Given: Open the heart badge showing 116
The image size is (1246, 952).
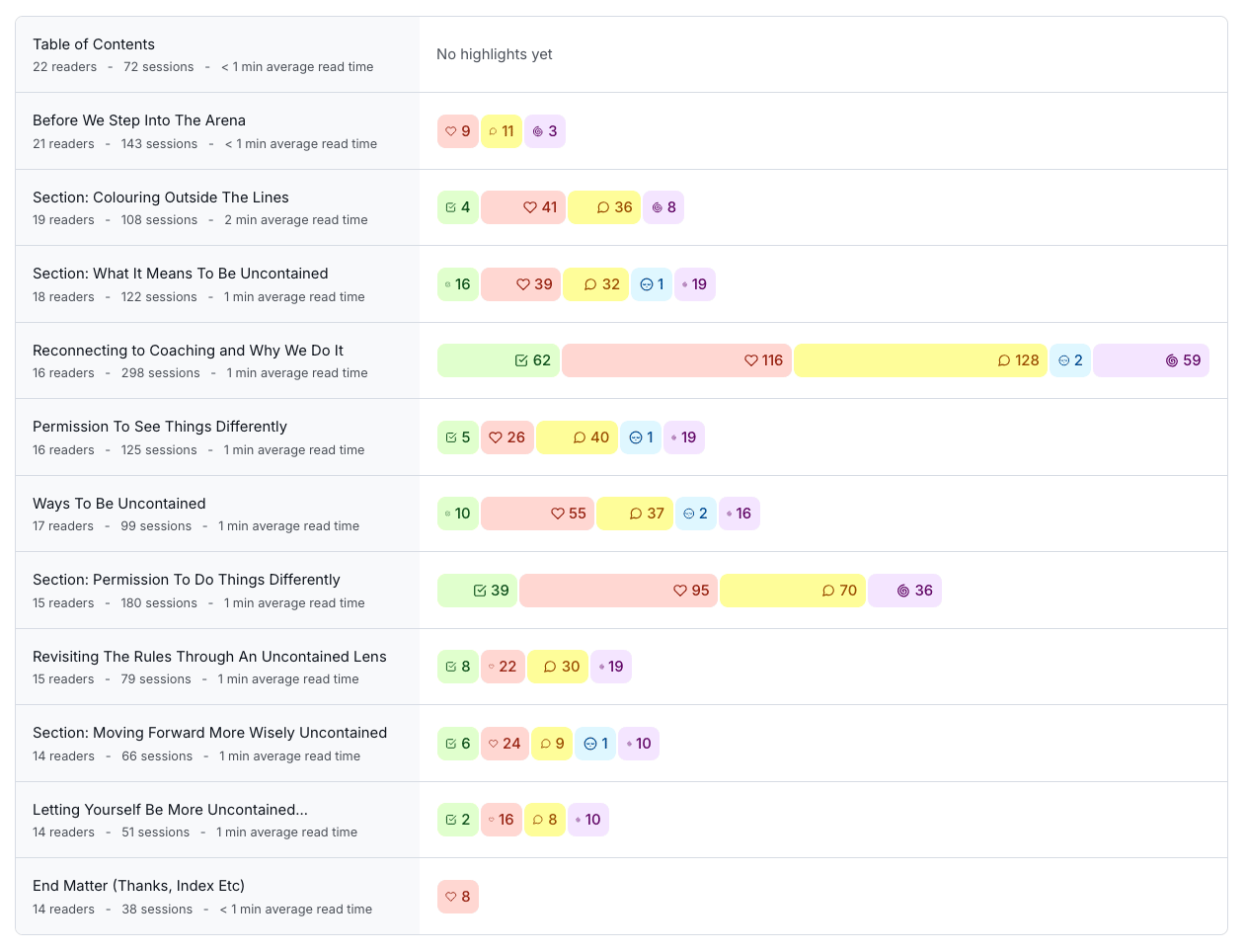Looking at the screenshot, I should click(x=676, y=360).
